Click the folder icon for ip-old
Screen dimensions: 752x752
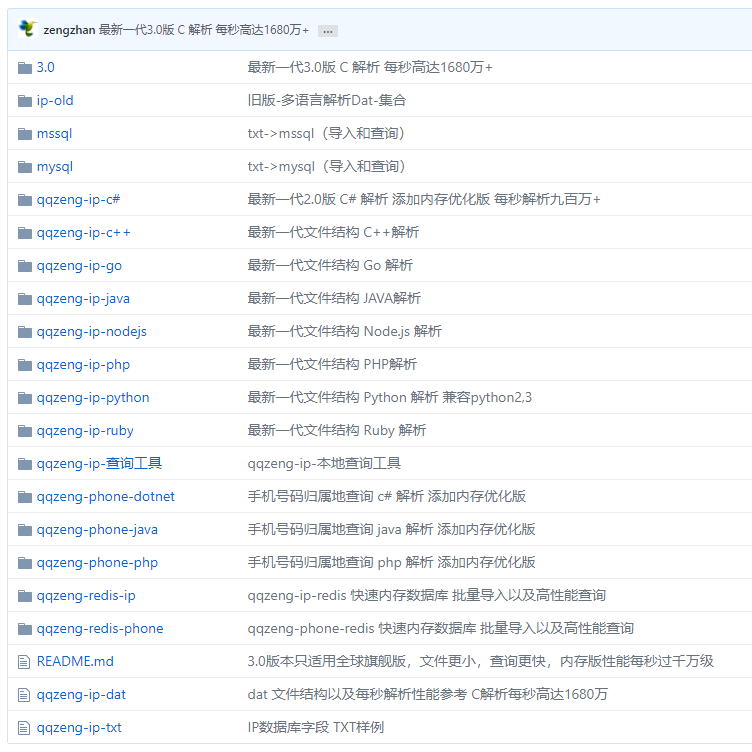[x=25, y=101]
